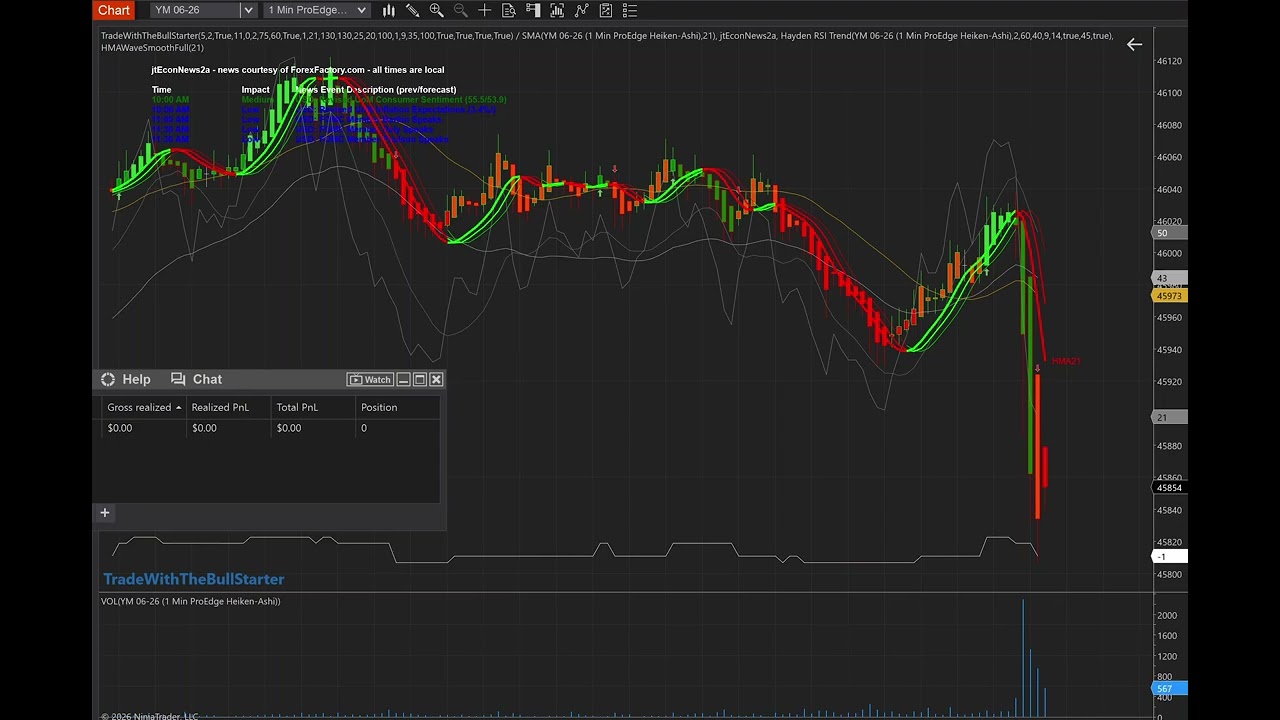This screenshot has height=720, width=1280.
Task: Click the TradeWithTheBullStarter panel label
Action: point(194,579)
